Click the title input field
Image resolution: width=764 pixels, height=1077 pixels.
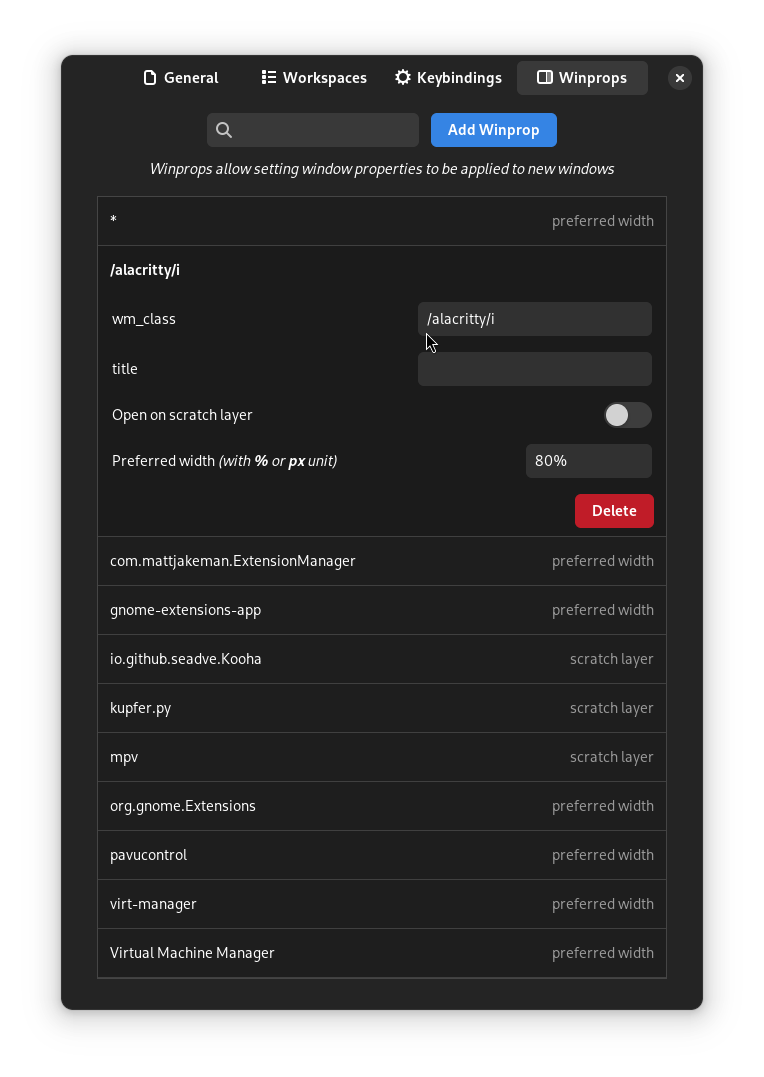tap(535, 368)
